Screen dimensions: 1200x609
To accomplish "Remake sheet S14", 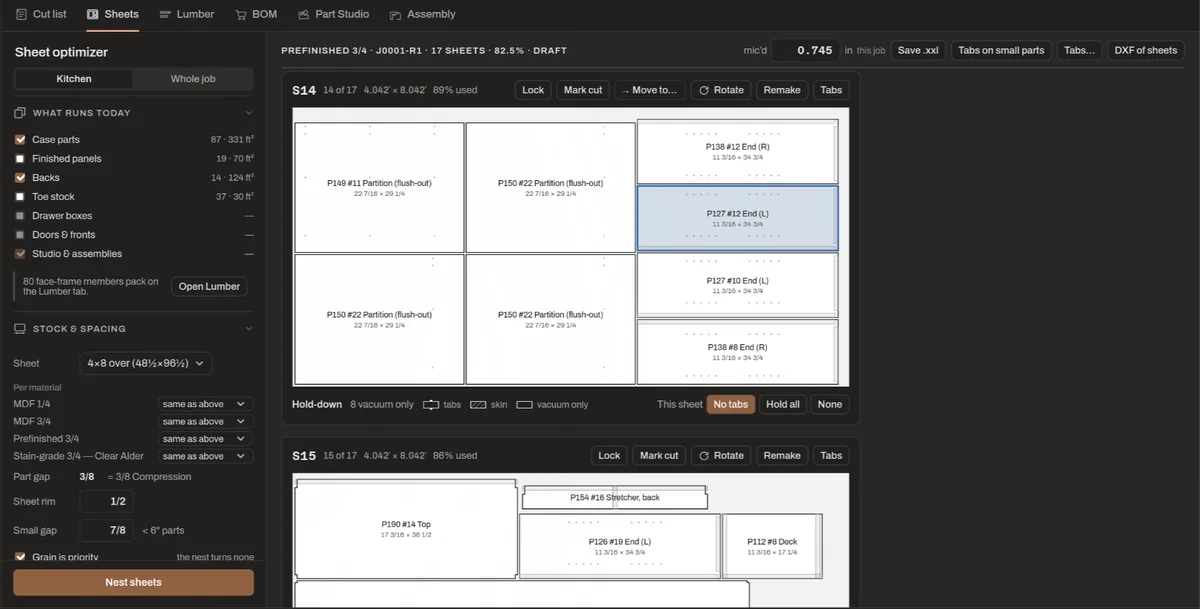I will click(782, 90).
